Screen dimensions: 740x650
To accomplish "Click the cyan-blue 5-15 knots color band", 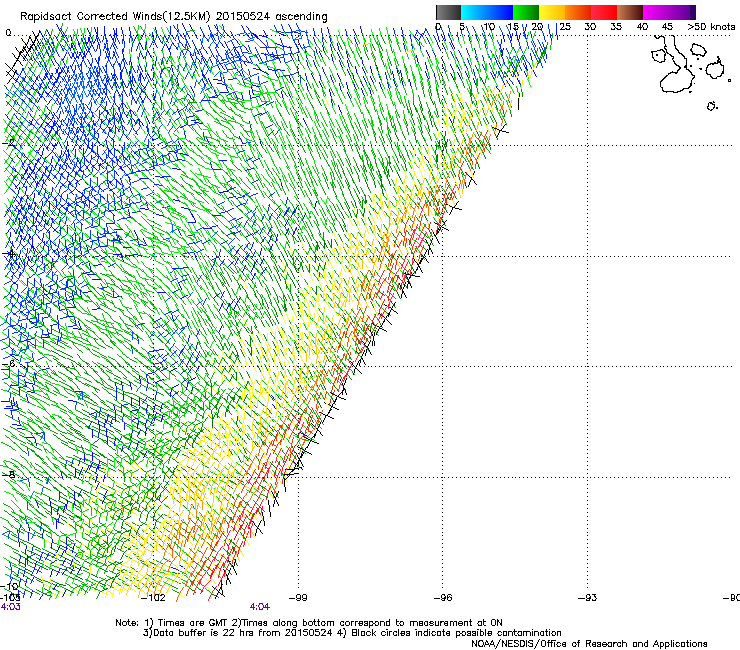I will 487,12.
